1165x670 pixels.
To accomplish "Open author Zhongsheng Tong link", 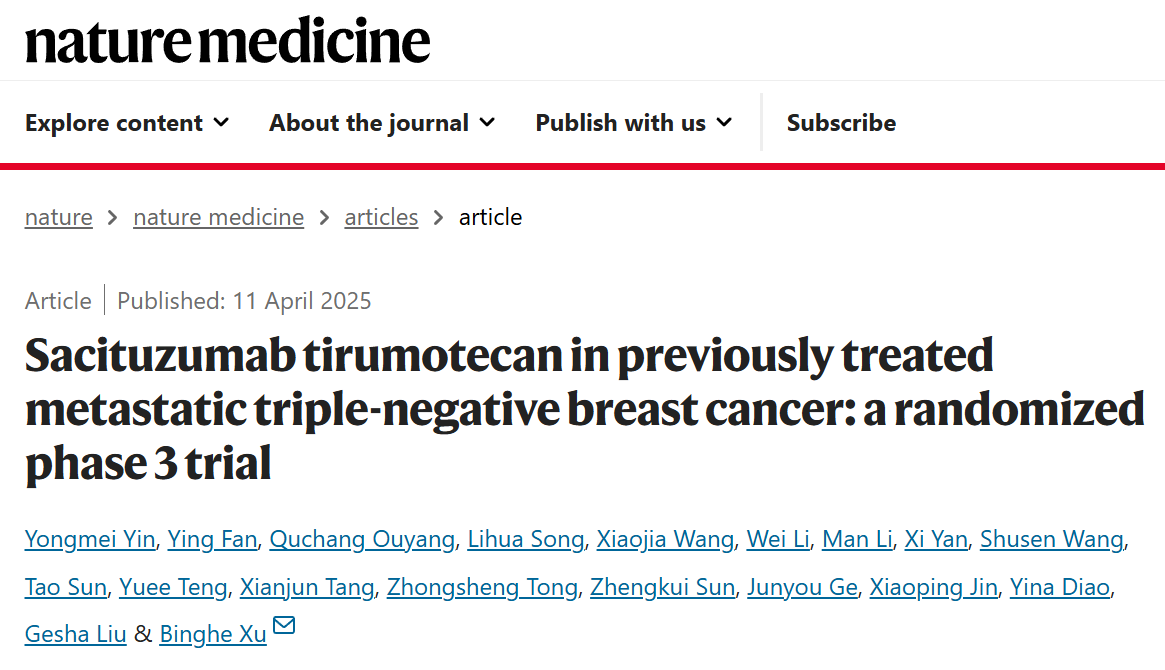I will tap(482, 587).
